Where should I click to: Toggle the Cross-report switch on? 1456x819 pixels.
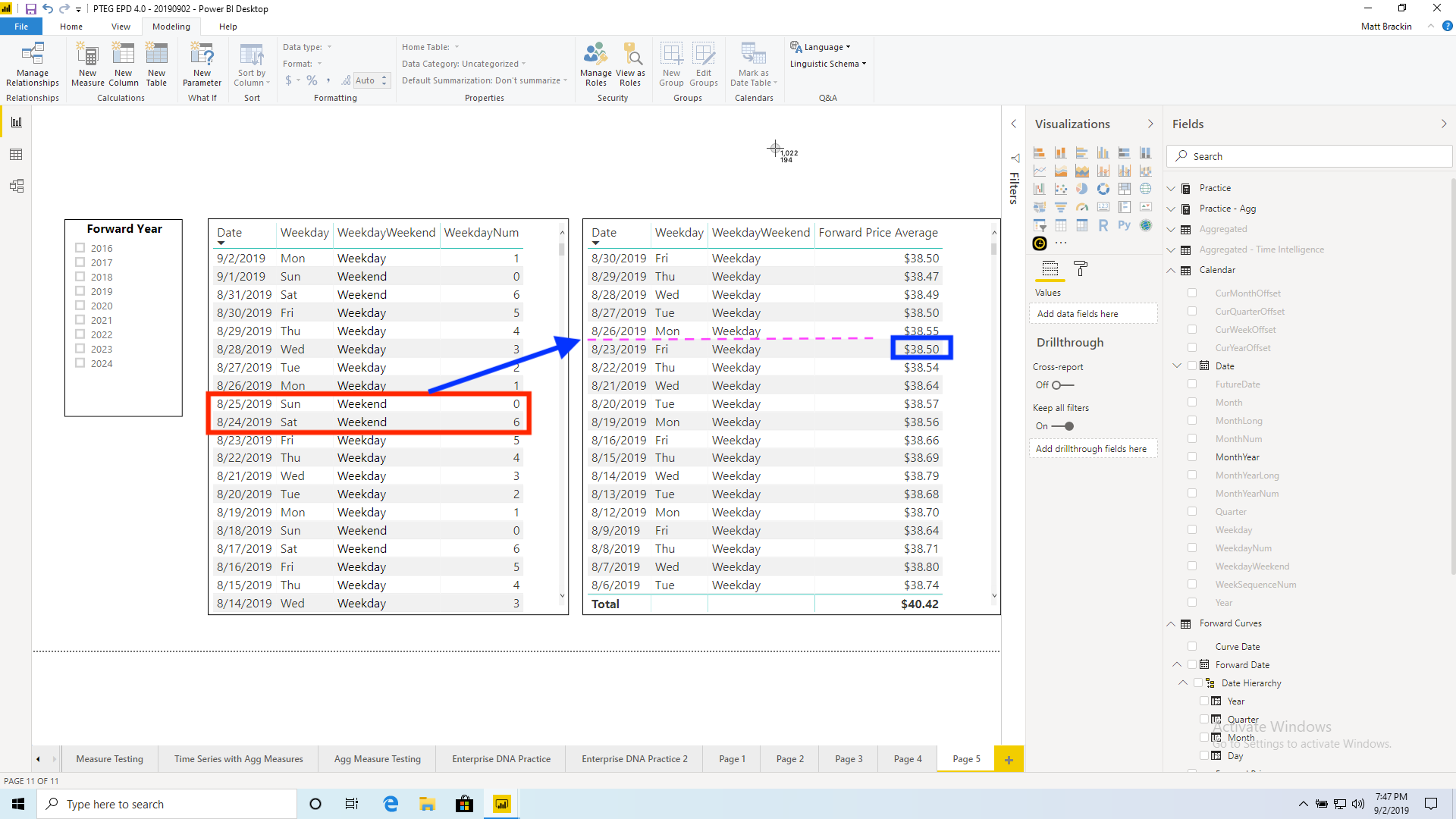(1062, 385)
